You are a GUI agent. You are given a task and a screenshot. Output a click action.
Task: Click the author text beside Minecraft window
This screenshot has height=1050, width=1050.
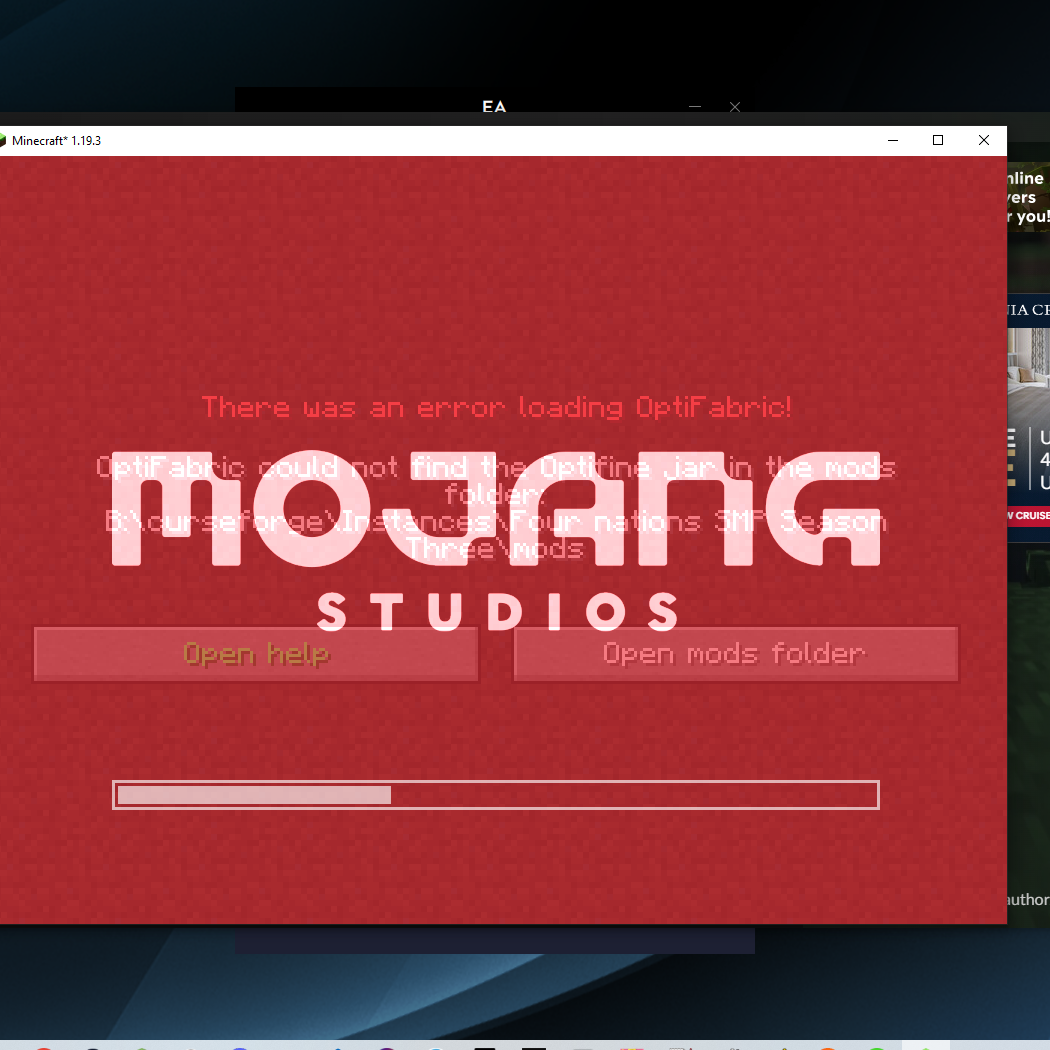pos(1028,900)
